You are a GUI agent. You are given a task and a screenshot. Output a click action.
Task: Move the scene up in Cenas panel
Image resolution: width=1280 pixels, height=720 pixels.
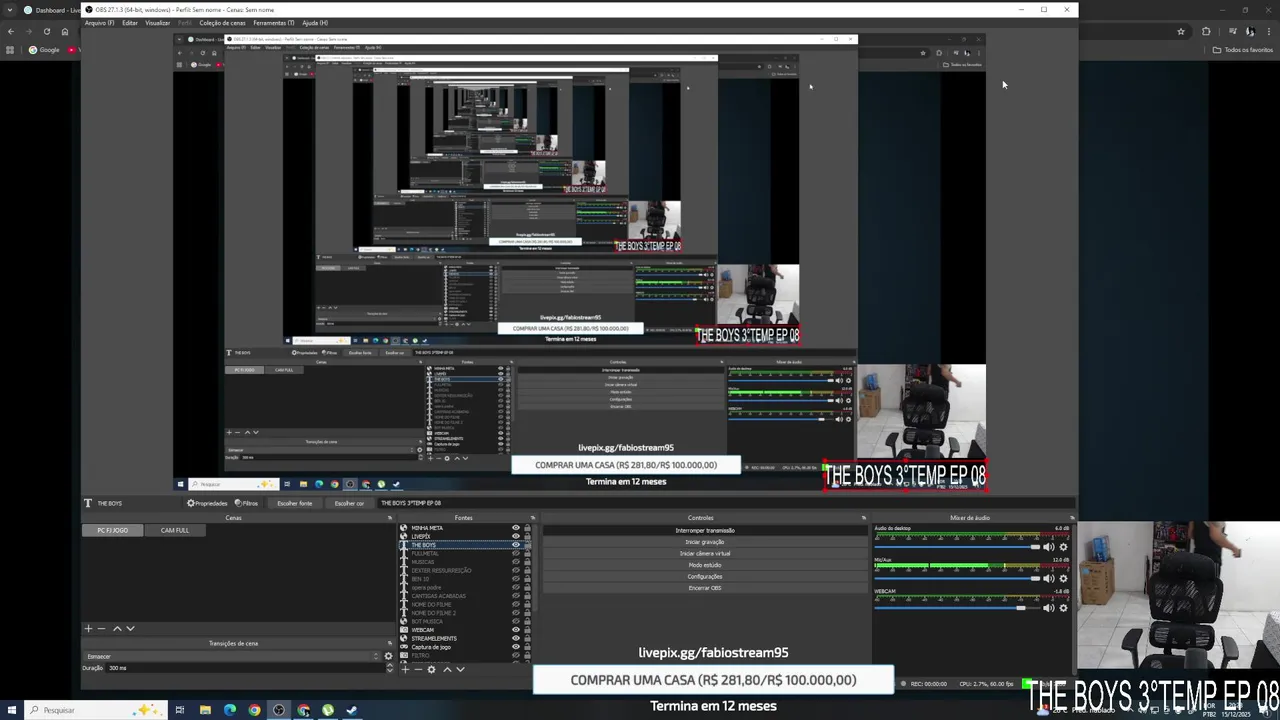point(117,629)
